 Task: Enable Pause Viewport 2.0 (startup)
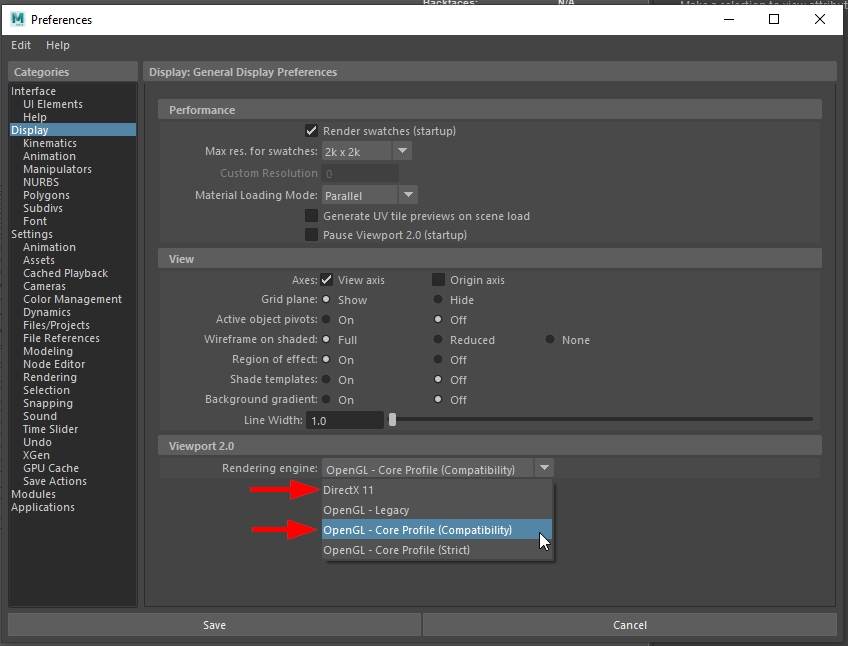tap(311, 235)
